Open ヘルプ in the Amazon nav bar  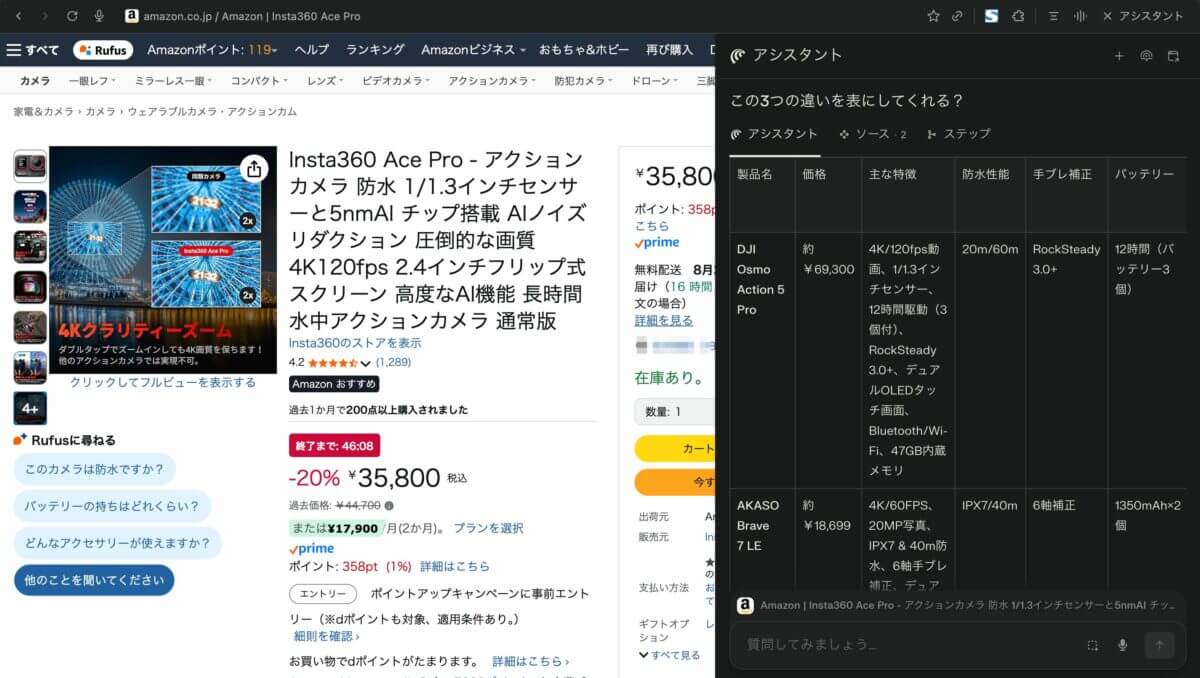tap(312, 50)
